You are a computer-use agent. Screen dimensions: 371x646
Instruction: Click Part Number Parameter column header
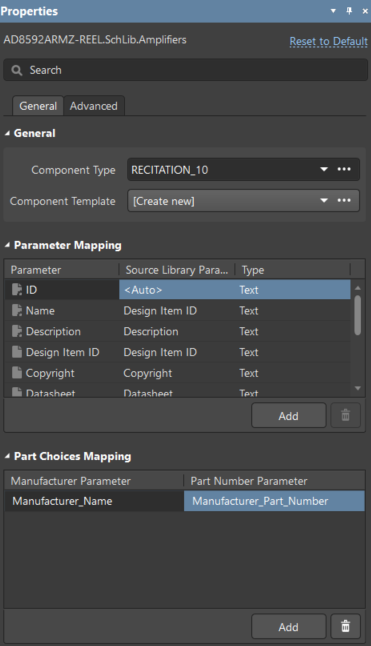pos(274,481)
